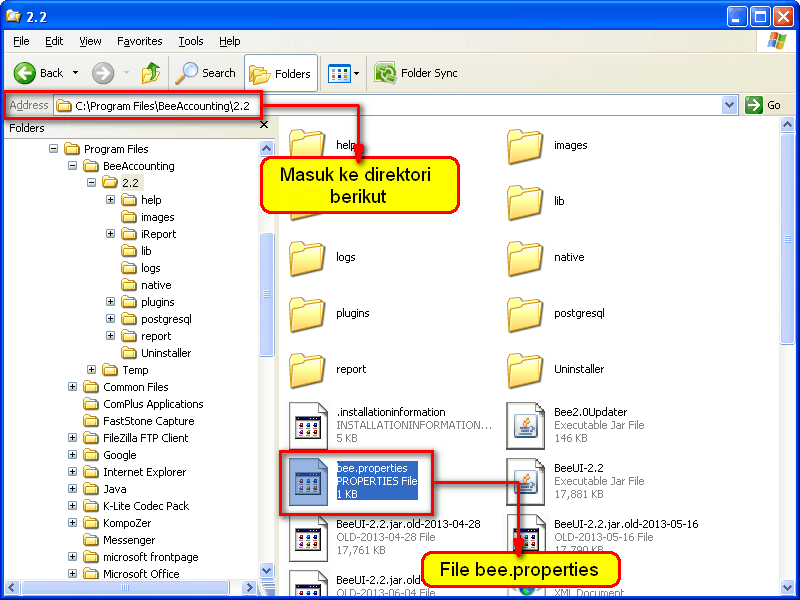Launch Folder Sync from the toolbar
The image size is (800, 600).
coord(415,73)
